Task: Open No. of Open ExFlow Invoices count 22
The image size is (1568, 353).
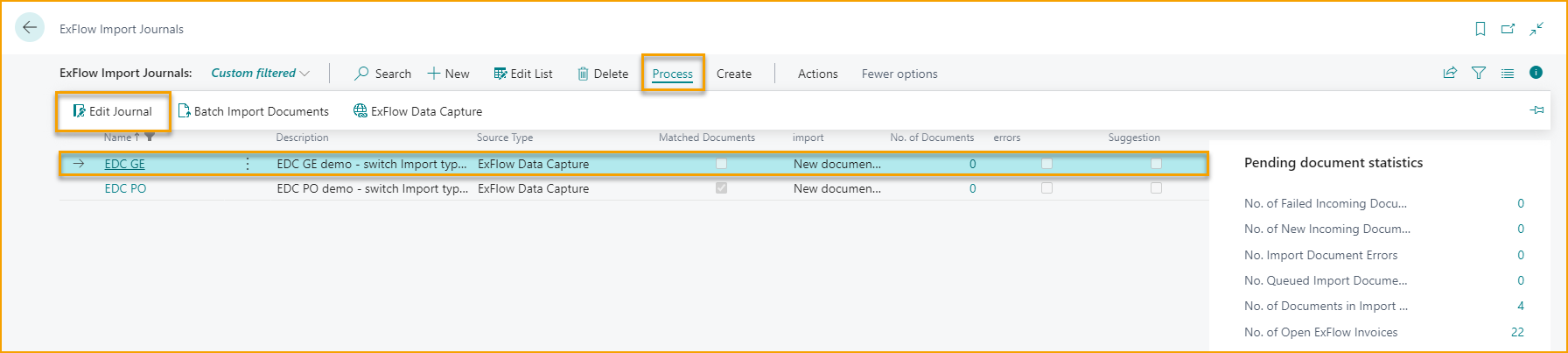Action: pyautogui.click(x=1517, y=332)
